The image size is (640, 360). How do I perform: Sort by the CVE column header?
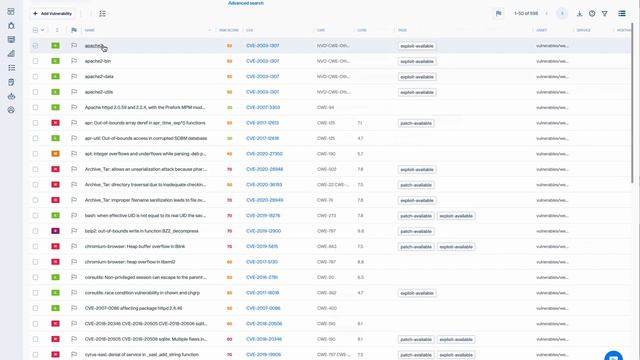point(249,30)
